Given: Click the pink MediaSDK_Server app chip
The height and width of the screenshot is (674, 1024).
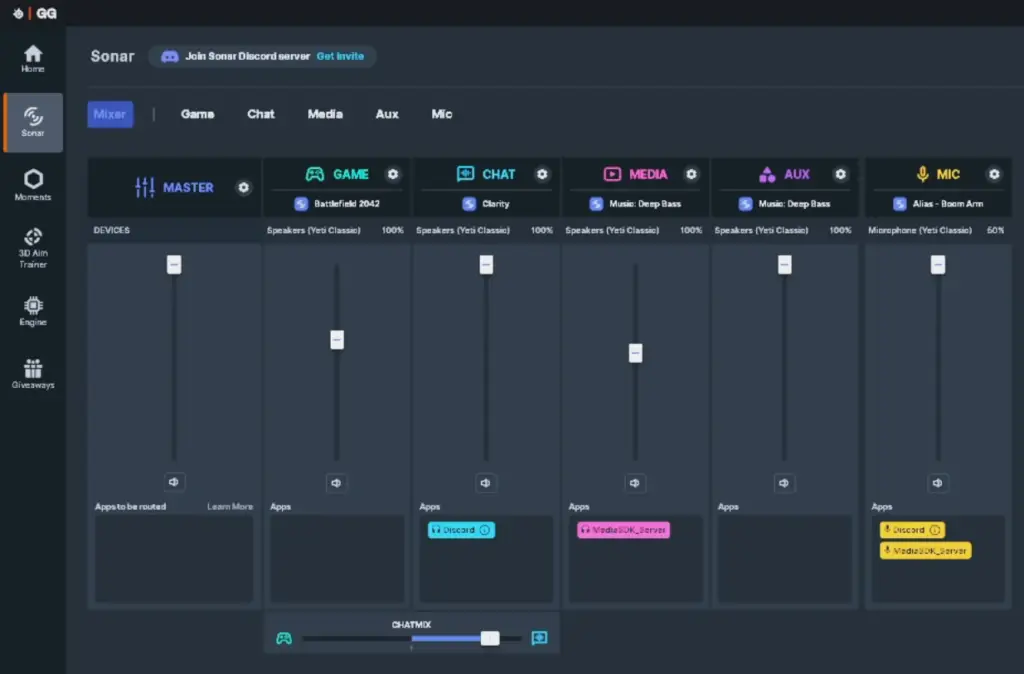Looking at the screenshot, I should click(623, 530).
